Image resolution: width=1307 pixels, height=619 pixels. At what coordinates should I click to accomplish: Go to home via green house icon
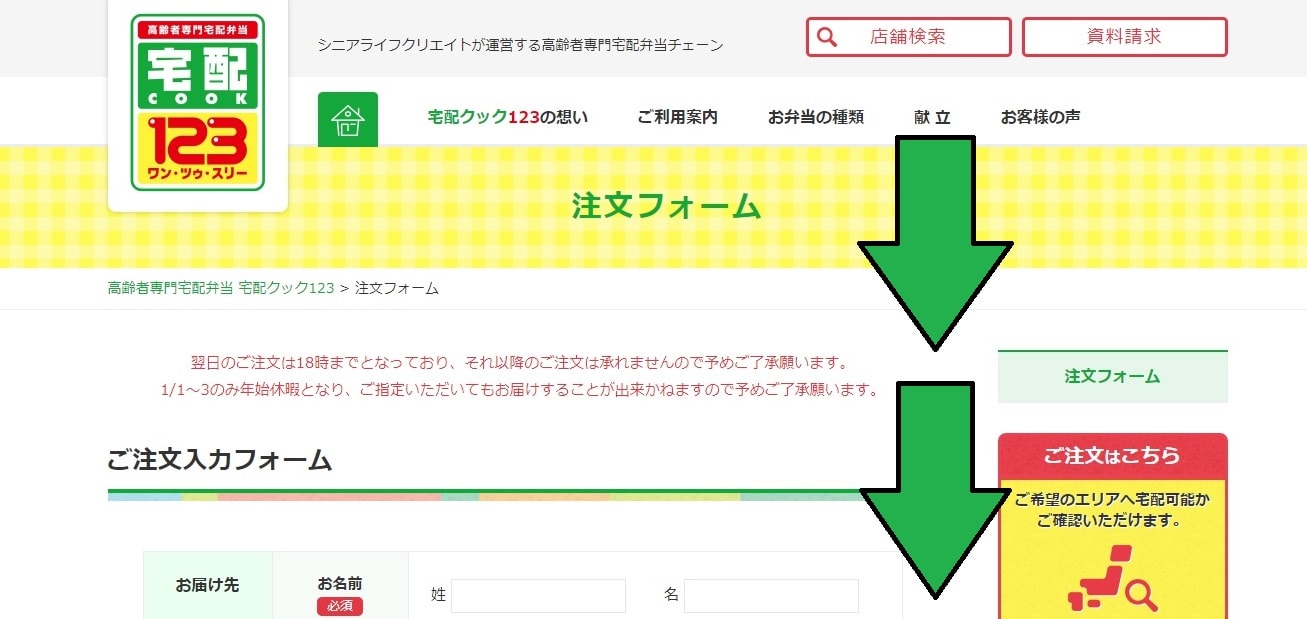tap(348, 120)
